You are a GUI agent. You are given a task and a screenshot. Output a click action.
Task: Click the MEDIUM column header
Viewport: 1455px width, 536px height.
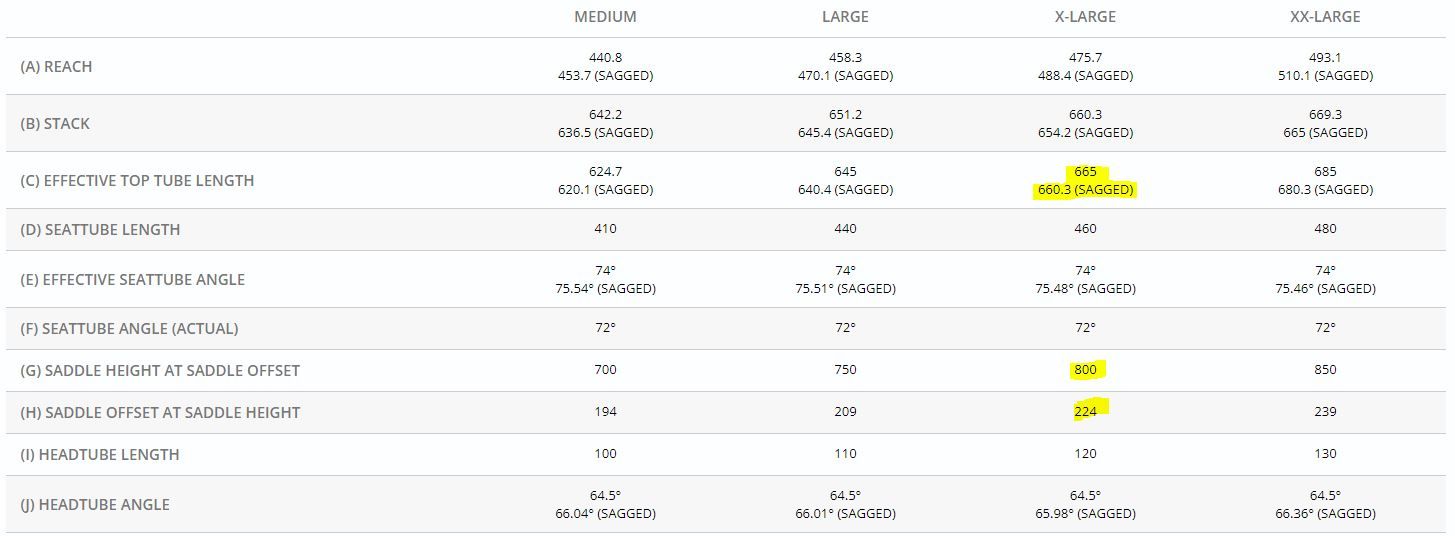click(605, 17)
